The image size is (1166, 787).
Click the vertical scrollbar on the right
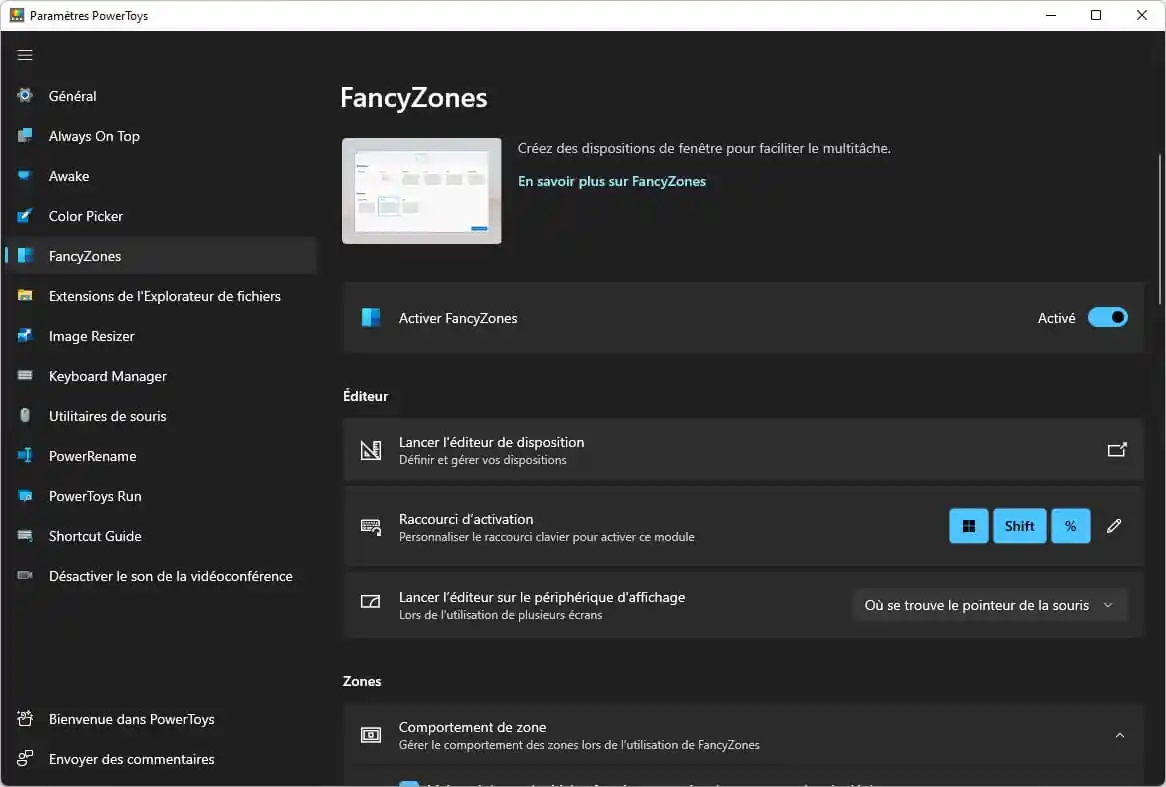[1159, 229]
